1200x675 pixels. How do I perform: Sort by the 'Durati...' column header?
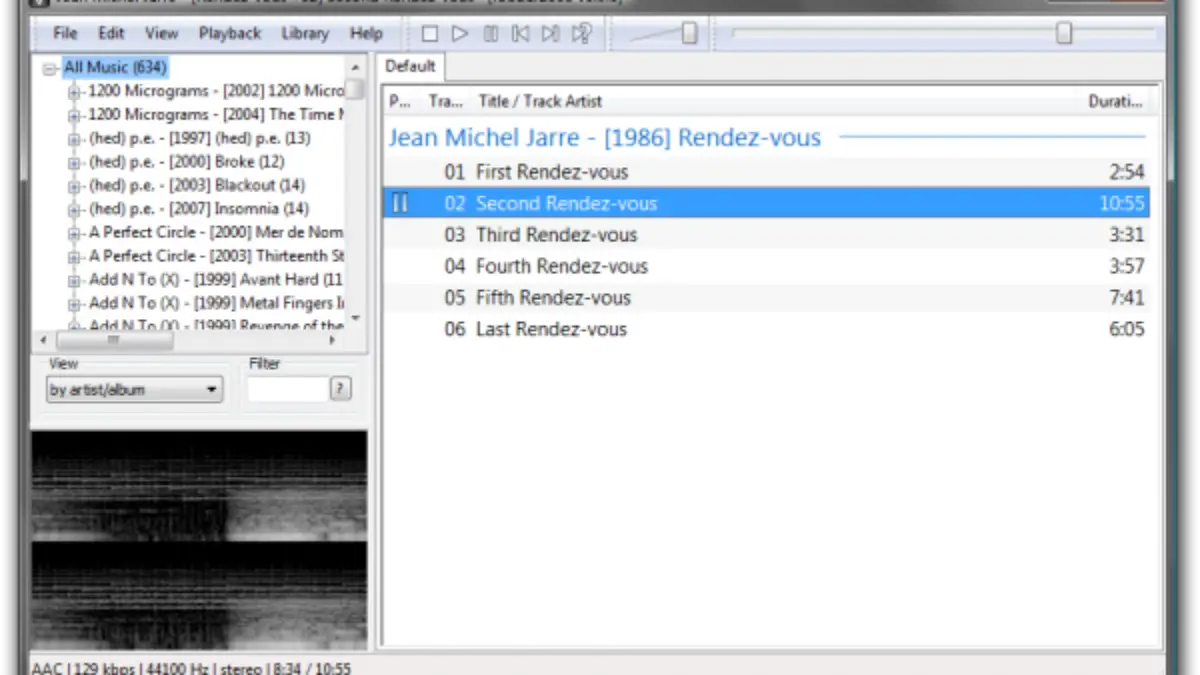1115,101
